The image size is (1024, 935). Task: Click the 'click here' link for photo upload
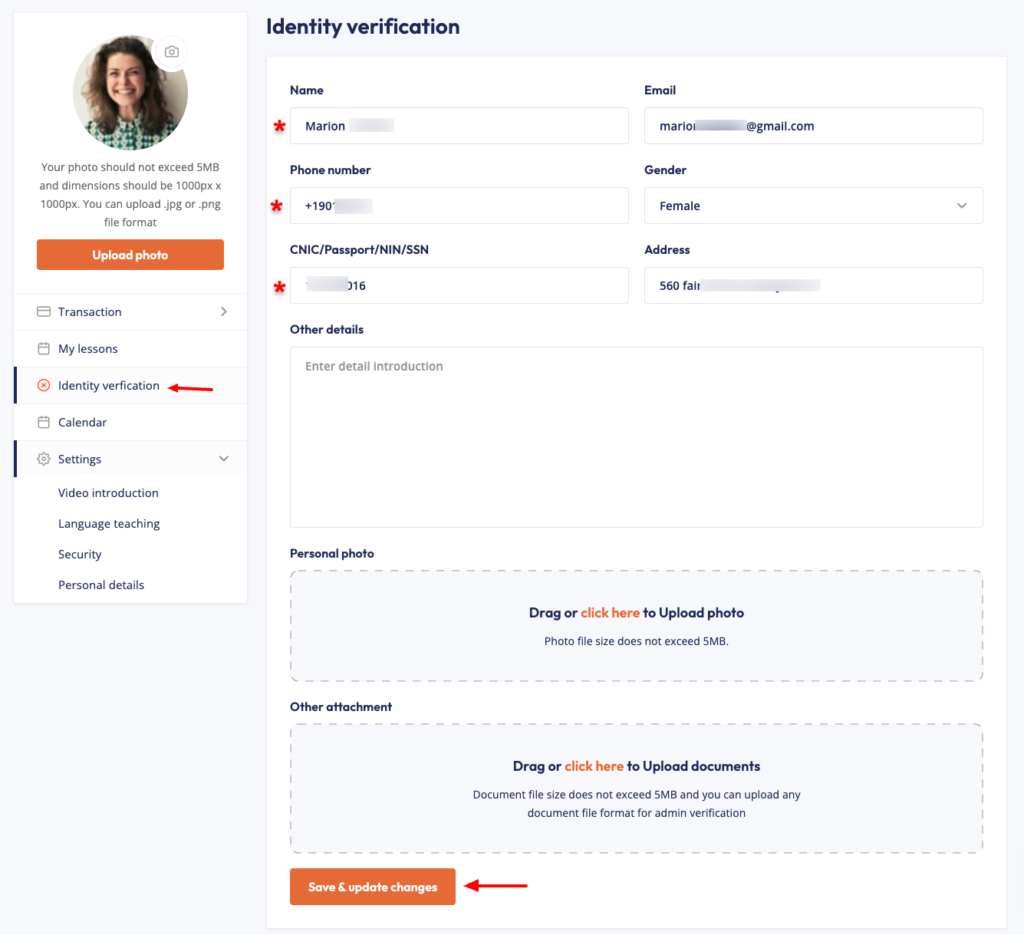tap(610, 613)
